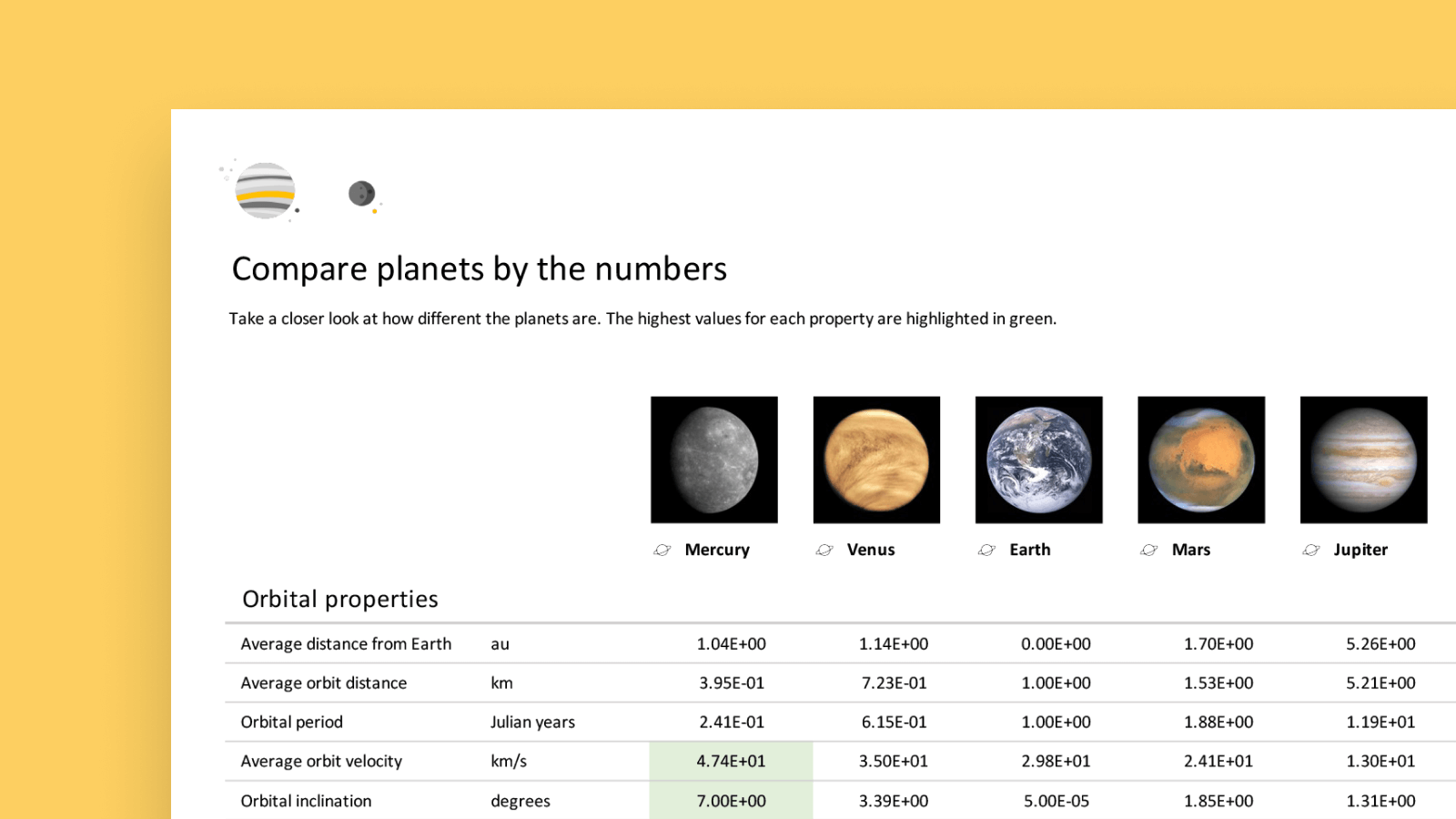Select Mars distance cell 1.70E+00
Image resolution: width=1456 pixels, height=819 pixels.
[x=1218, y=643]
